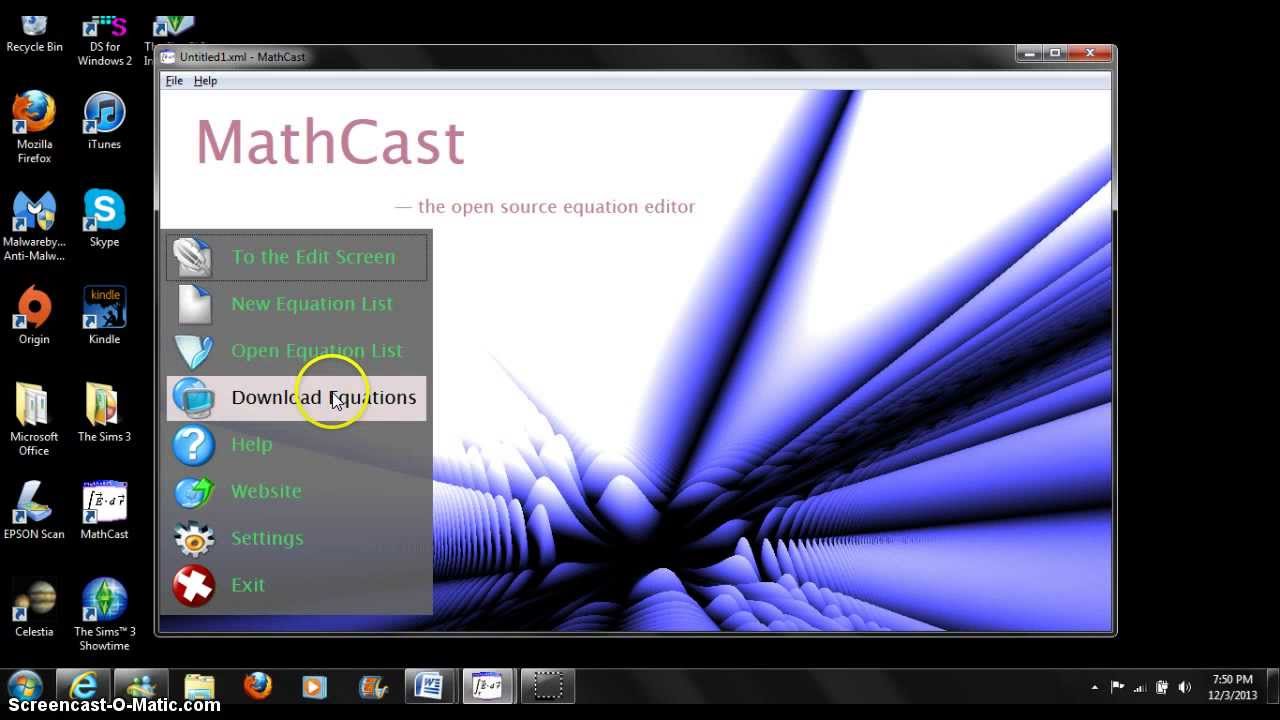Open To the Edit Screen option
This screenshot has width=1280, height=720.
point(296,257)
